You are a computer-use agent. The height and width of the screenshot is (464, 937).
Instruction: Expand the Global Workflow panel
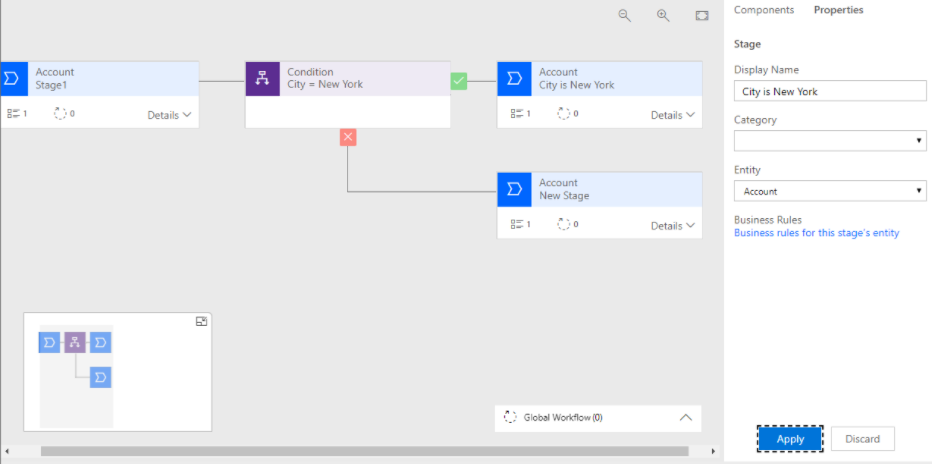click(686, 418)
